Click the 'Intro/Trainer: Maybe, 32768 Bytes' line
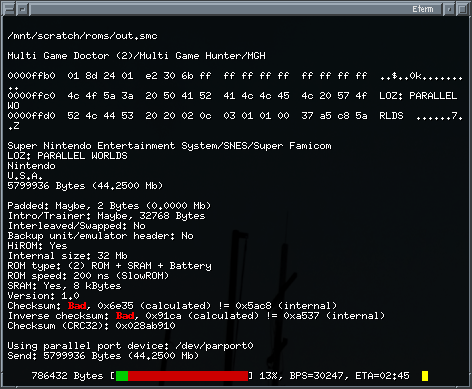Image resolution: width=472 pixels, height=389 pixels. [x=106, y=216]
